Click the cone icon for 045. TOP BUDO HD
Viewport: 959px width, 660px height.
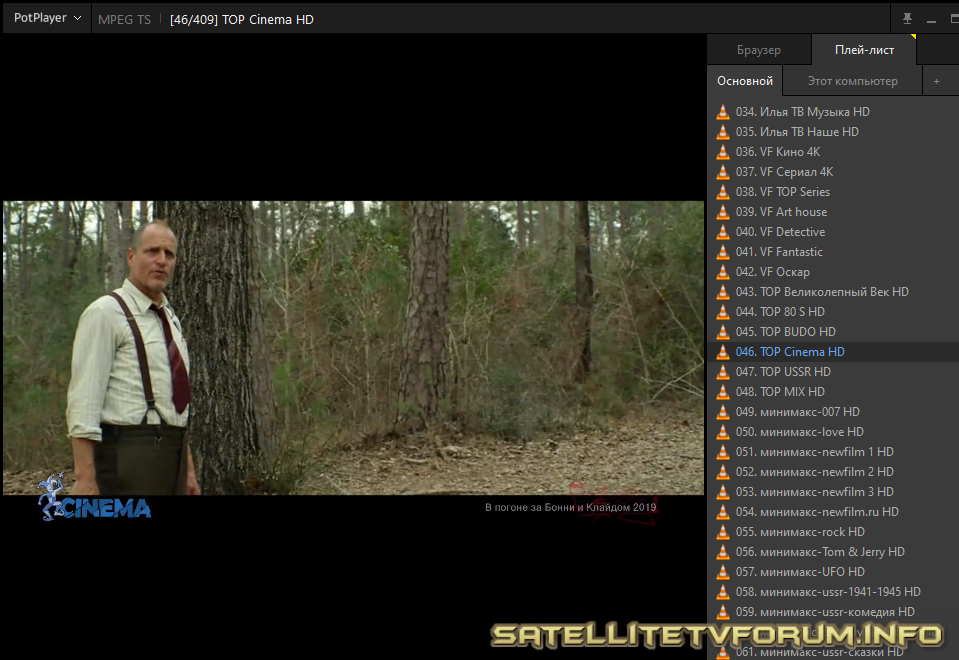pyautogui.click(x=722, y=332)
